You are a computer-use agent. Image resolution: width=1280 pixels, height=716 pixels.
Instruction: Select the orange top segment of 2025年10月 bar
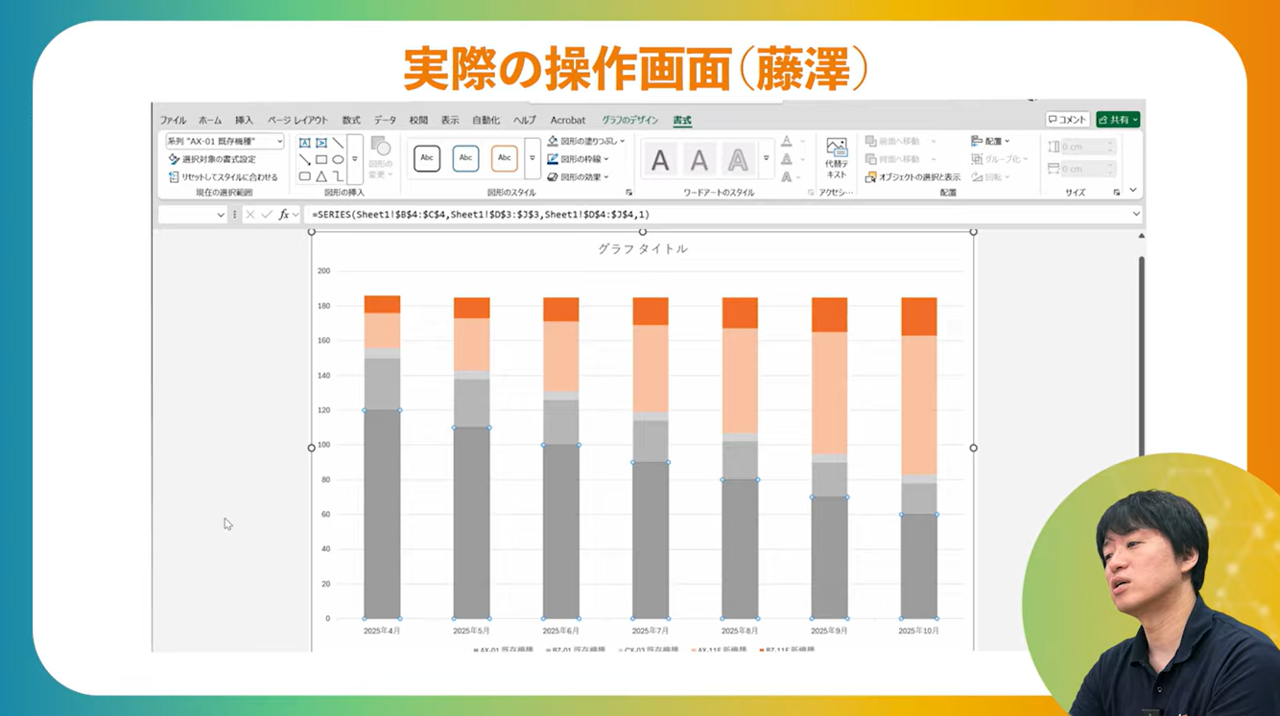[x=918, y=316]
